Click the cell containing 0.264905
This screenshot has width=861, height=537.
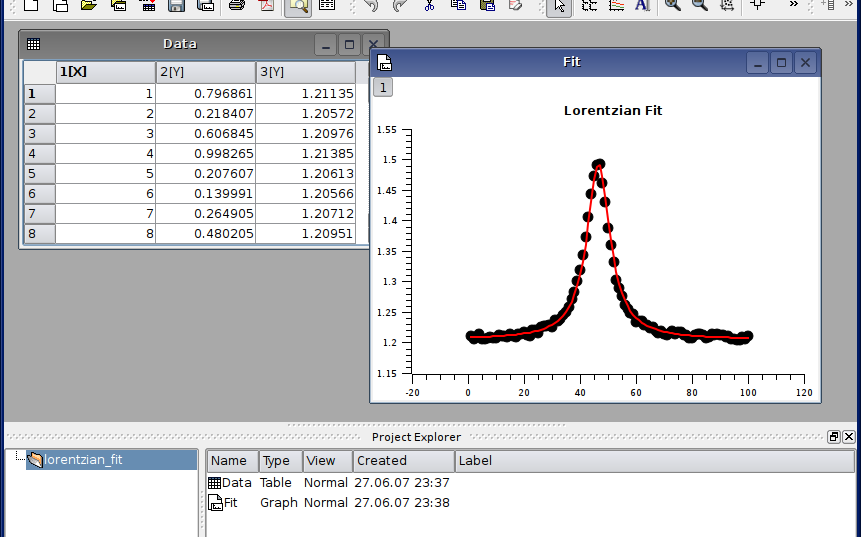click(206, 214)
